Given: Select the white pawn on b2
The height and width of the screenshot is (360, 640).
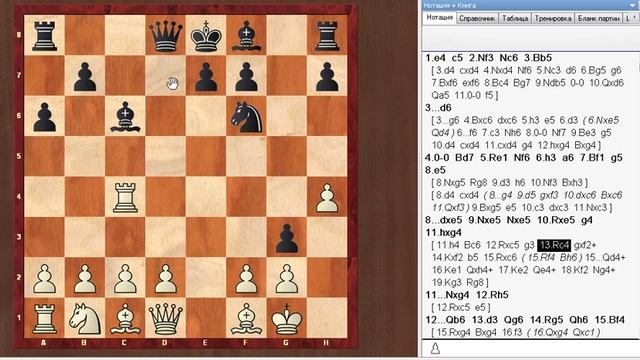Looking at the screenshot, I should click(85, 278).
